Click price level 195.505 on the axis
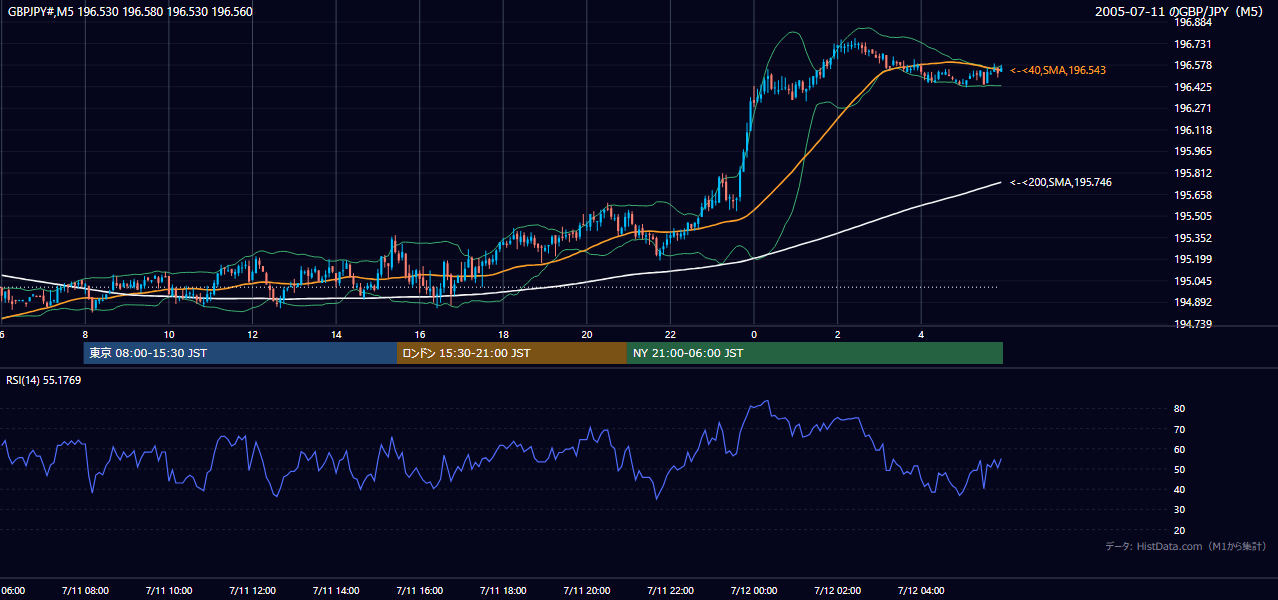This screenshot has width=1278, height=600. coord(1193,216)
